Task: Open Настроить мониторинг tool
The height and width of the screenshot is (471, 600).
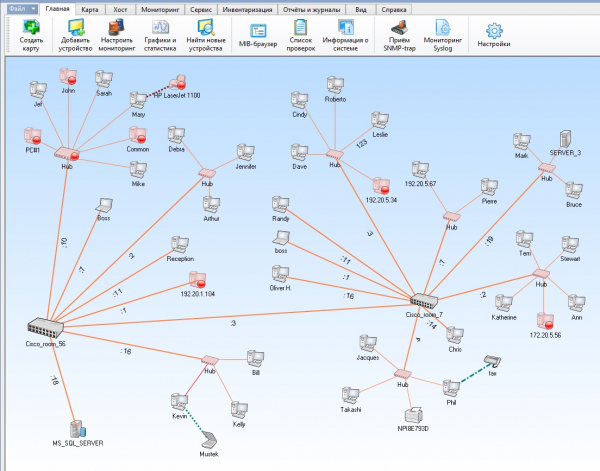Action: 116,30
